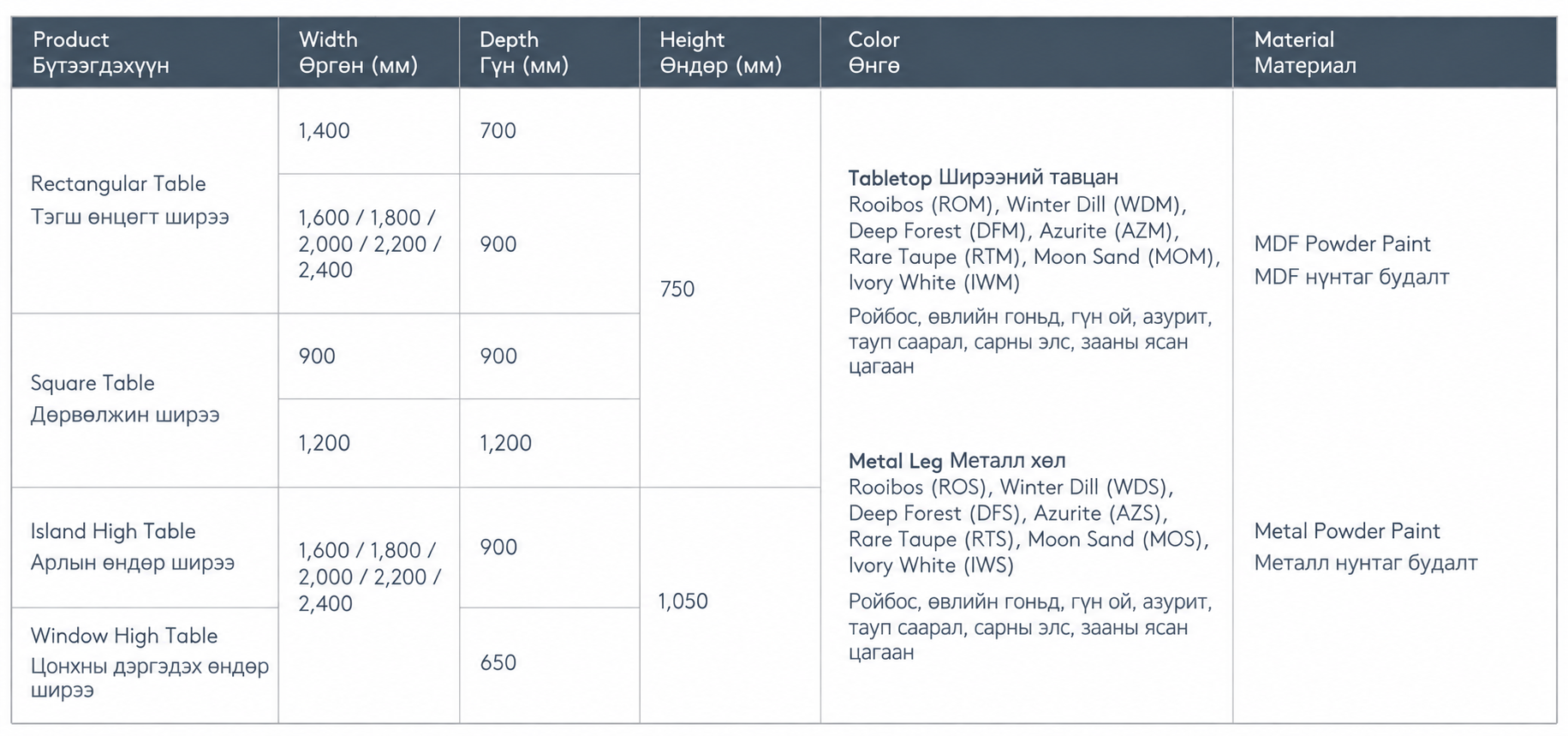The height and width of the screenshot is (736, 1568).
Task: Select the 700 depth cell
Action: click(x=550, y=131)
